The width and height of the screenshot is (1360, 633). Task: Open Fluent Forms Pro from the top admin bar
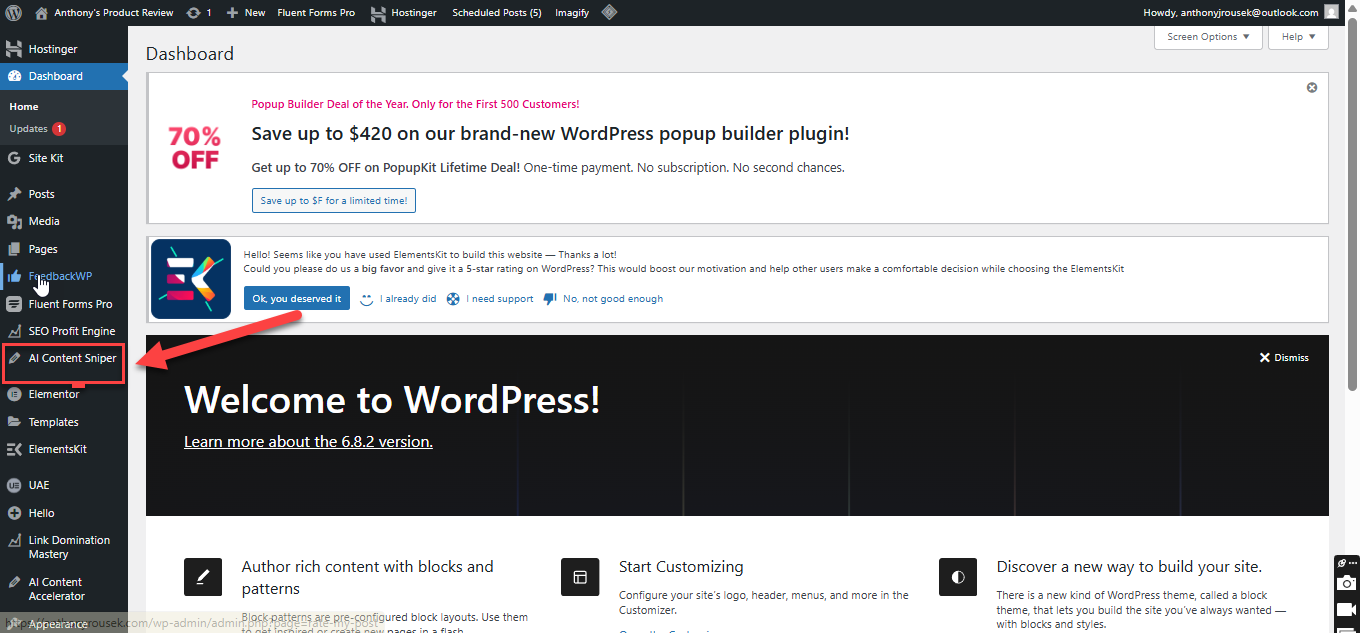pos(316,13)
